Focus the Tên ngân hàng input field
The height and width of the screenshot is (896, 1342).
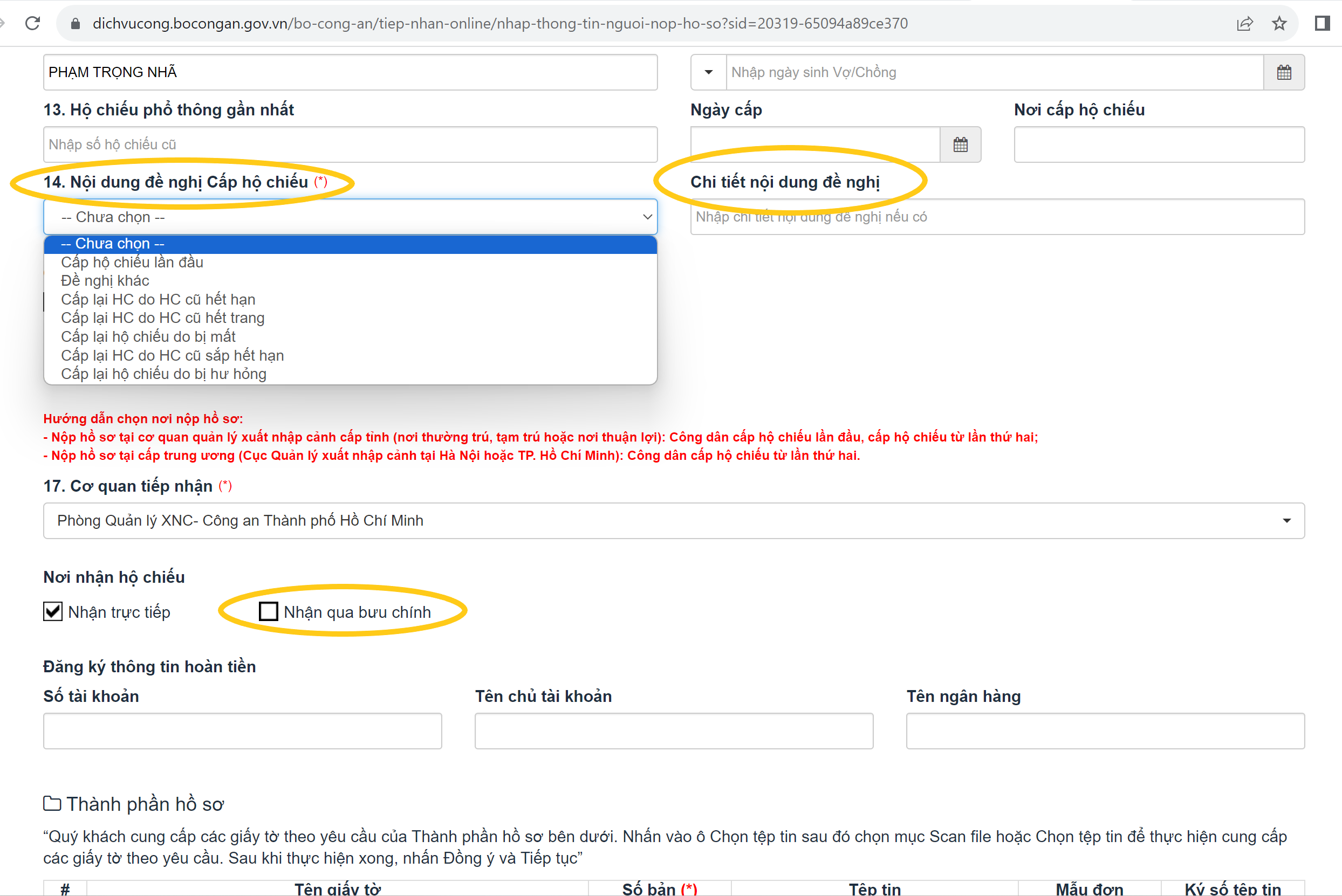tap(1105, 730)
